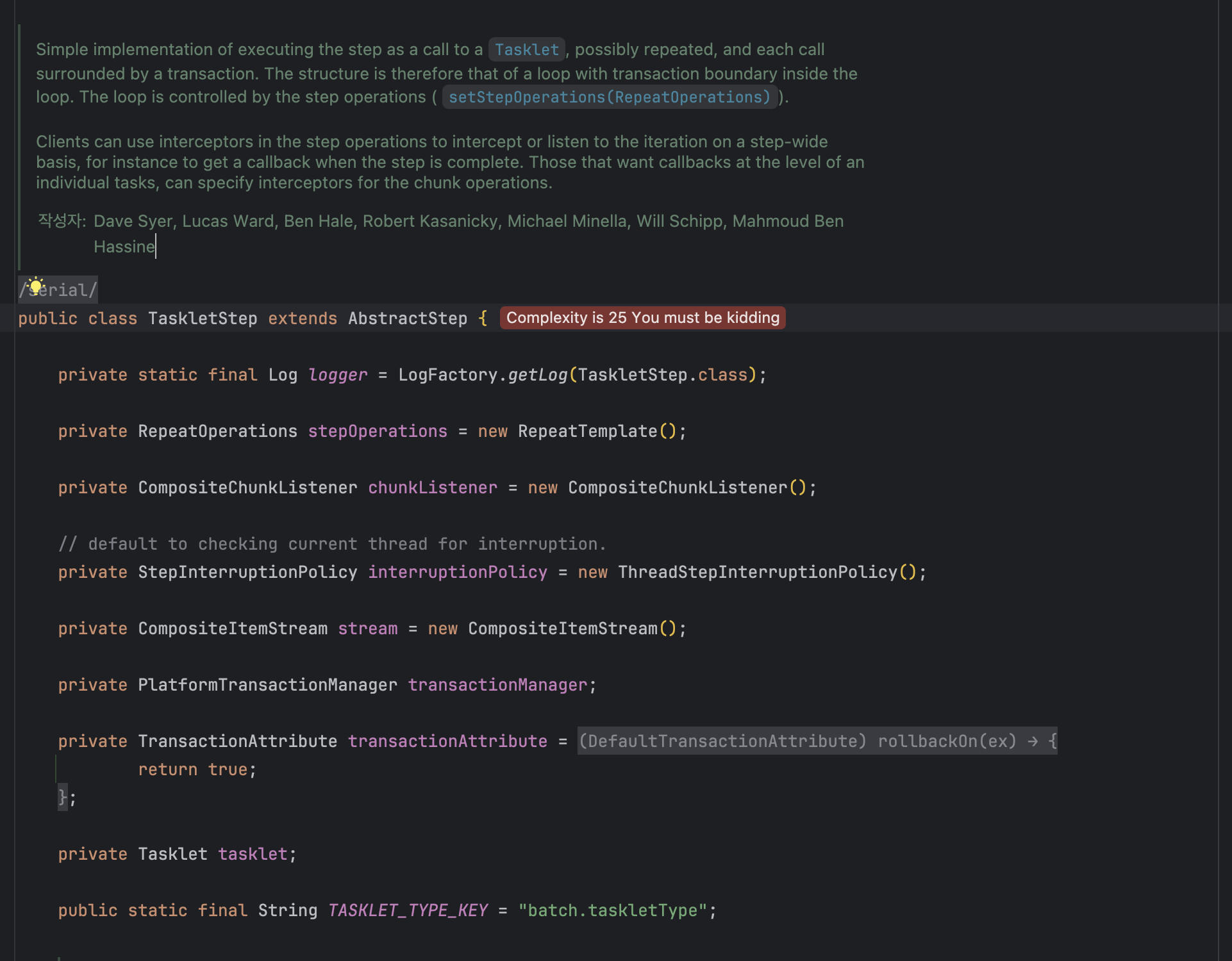This screenshot has height=961, width=1232.
Task: Click the yellow lightbulb intention icon
Action: click(x=36, y=285)
